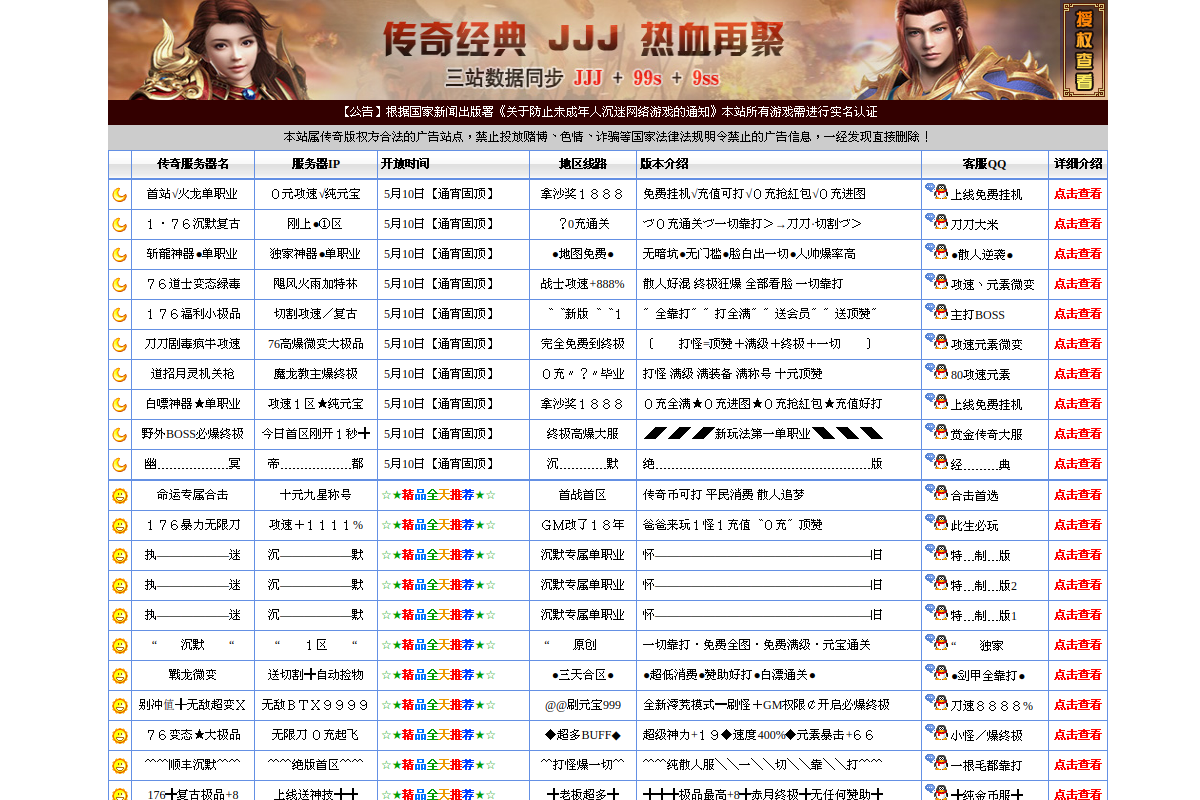Click smiley icon in 176暴力无限刀 row
This screenshot has height=800, width=1200.
coord(120,526)
